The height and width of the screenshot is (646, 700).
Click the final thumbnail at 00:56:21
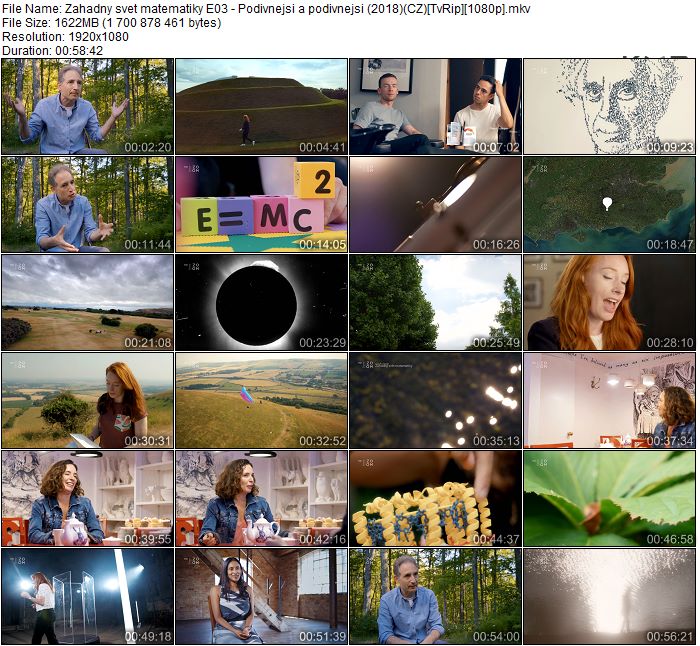(x=609, y=596)
